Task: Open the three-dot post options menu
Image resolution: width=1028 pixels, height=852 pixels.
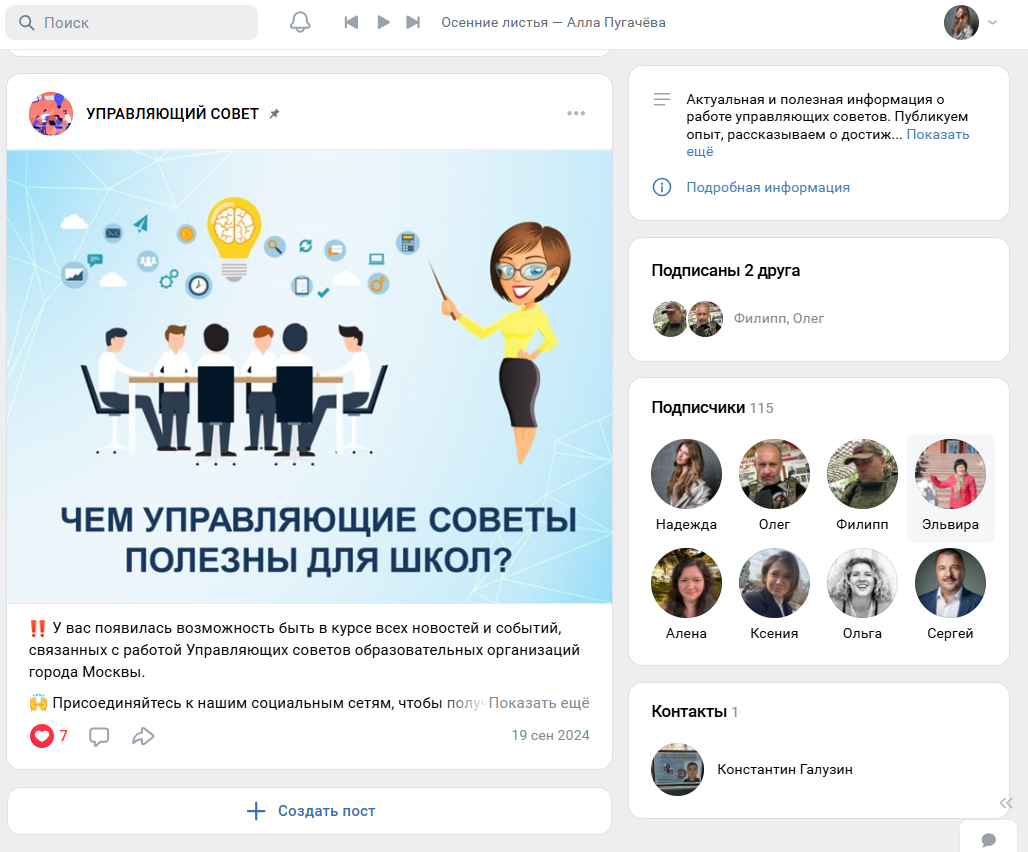Action: pos(576,113)
